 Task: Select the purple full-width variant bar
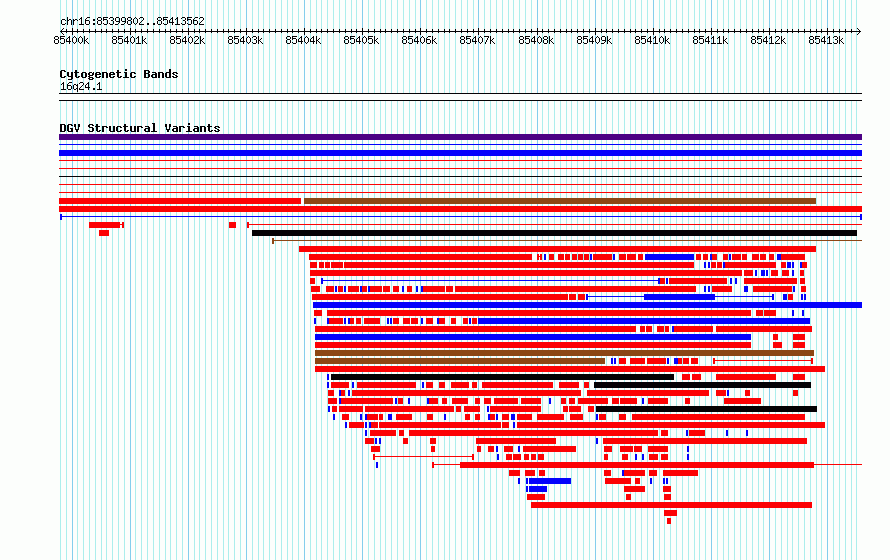(x=460, y=137)
